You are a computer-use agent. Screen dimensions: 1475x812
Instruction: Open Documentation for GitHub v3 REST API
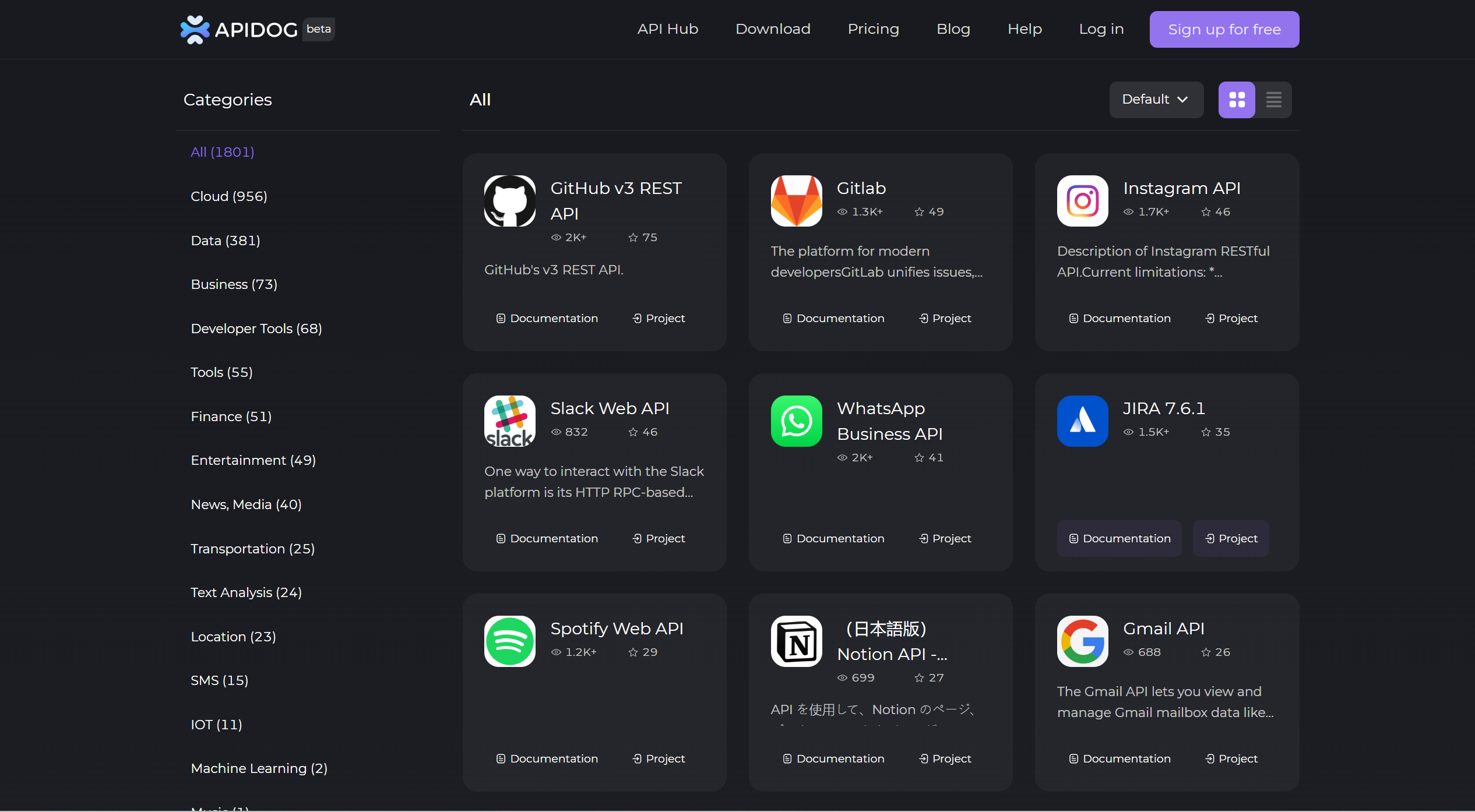click(x=547, y=318)
